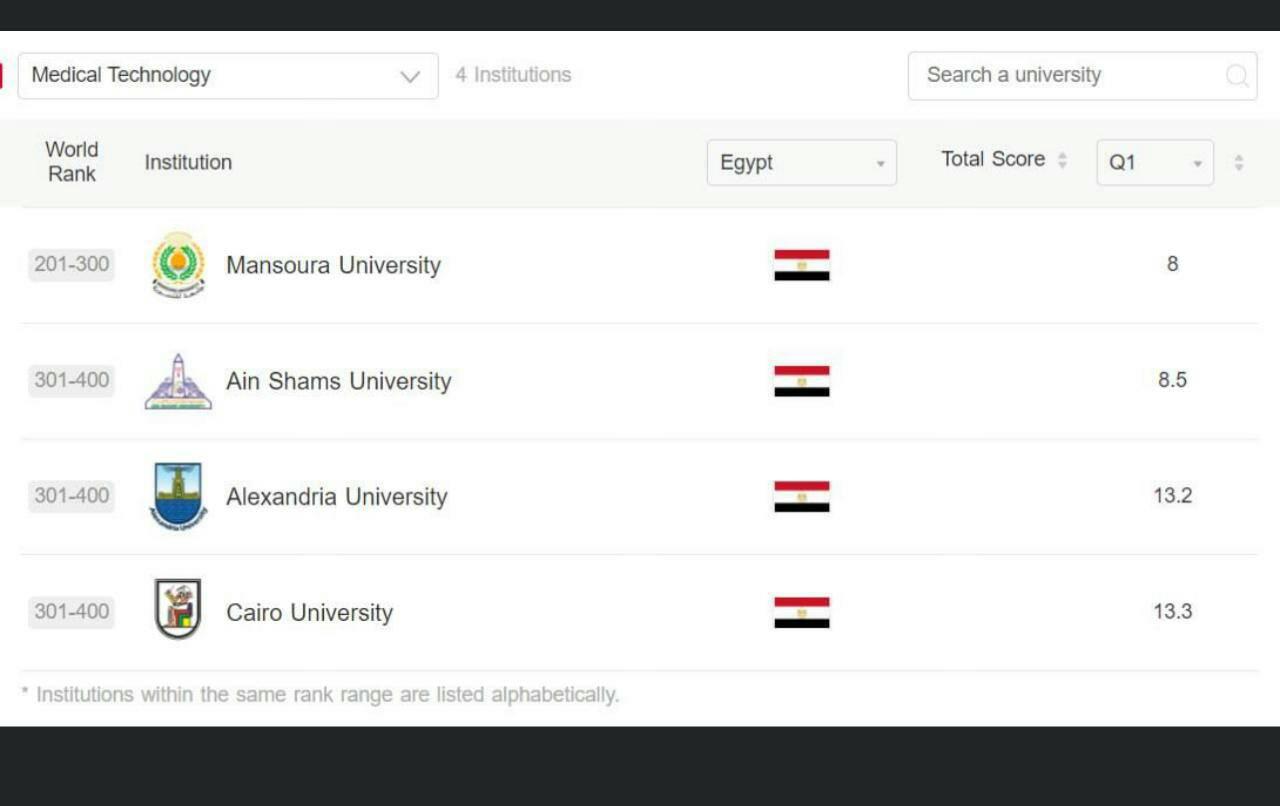Sort by Total Score arrows

(x=1062, y=160)
